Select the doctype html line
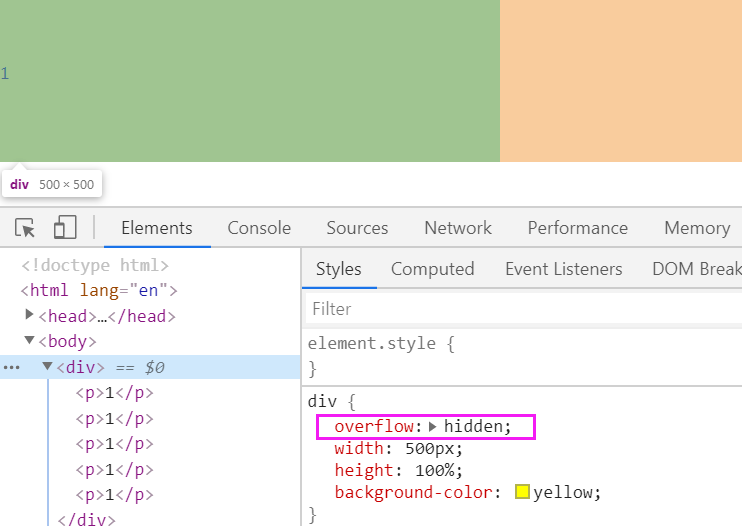This screenshot has height=526, width=742. click(x=95, y=265)
